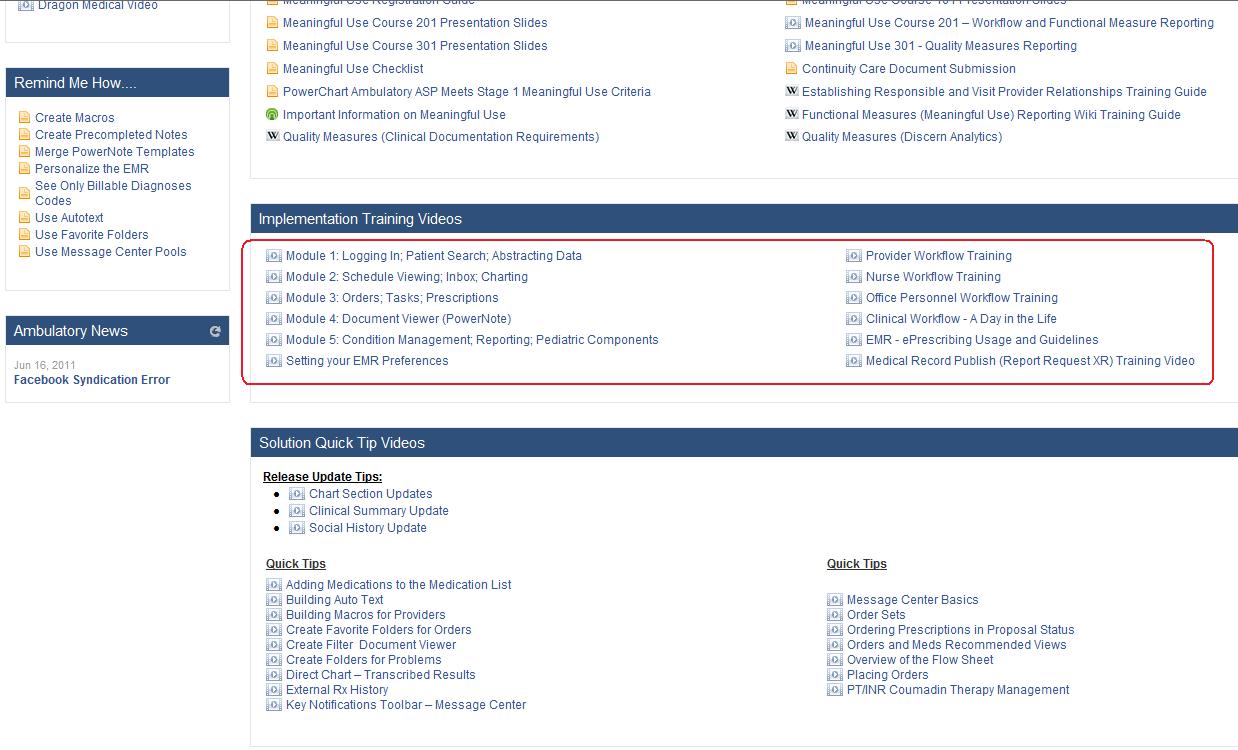Open Create Filter Document Viewer quick tip
Viewport: 1238px width, 750px height.
(371, 645)
